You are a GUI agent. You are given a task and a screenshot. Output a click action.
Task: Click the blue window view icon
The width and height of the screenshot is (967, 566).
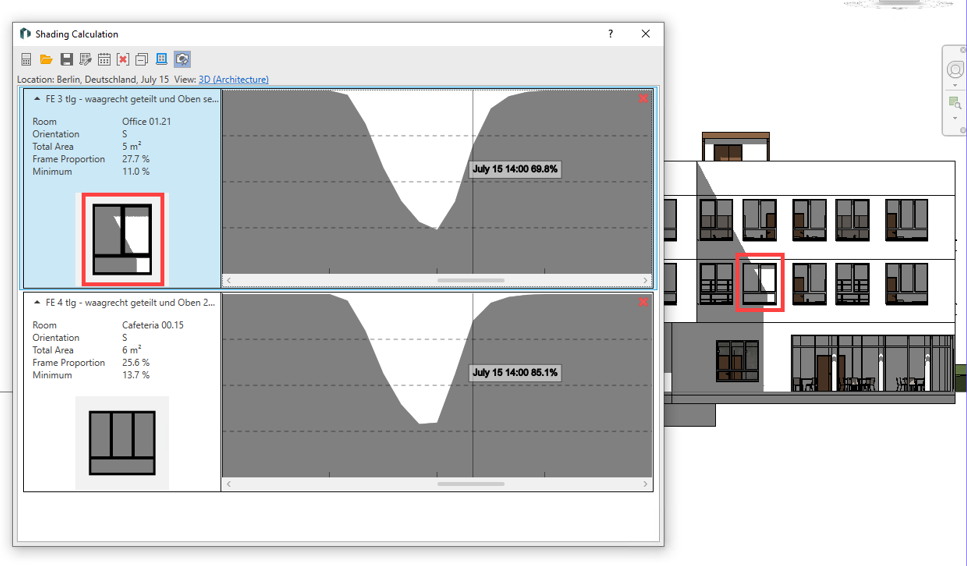[x=162, y=60]
